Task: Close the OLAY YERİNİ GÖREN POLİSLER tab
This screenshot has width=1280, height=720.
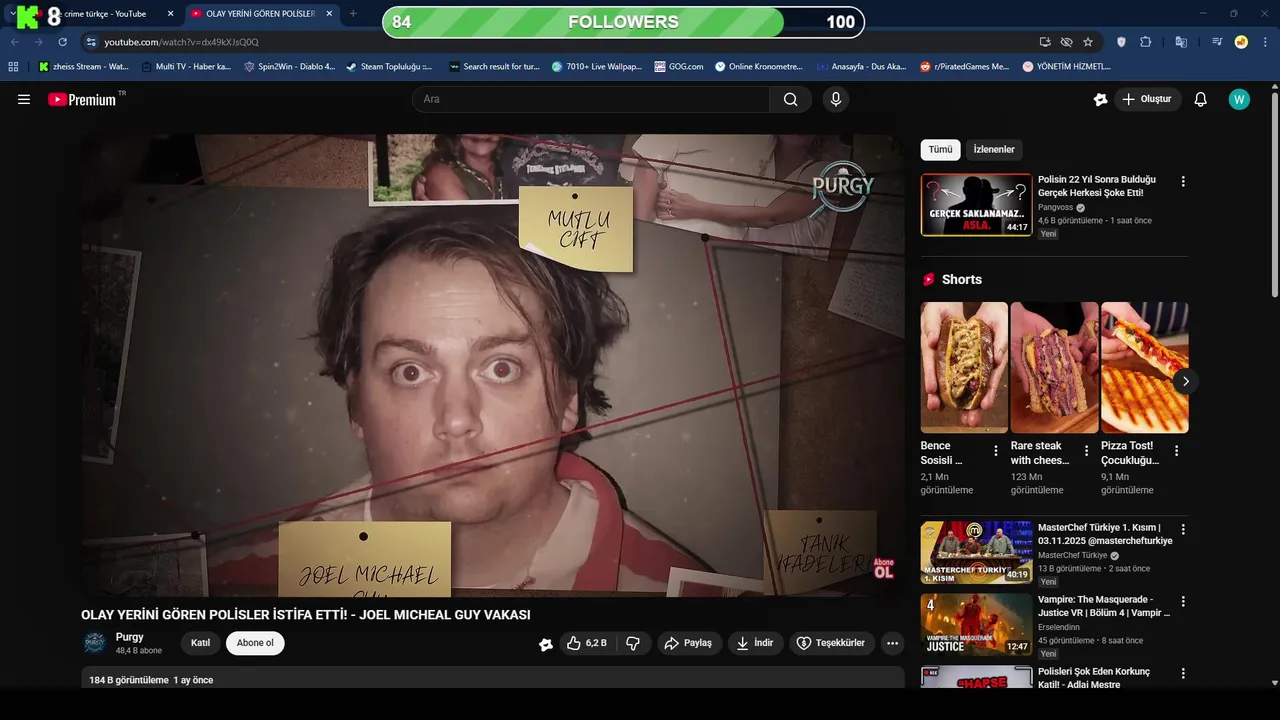Action: [x=329, y=14]
